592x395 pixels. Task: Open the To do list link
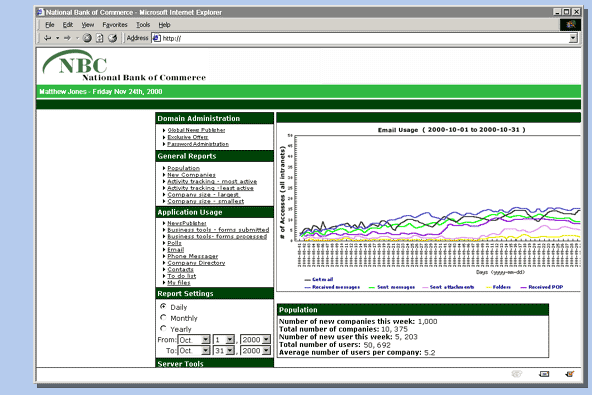click(x=182, y=276)
